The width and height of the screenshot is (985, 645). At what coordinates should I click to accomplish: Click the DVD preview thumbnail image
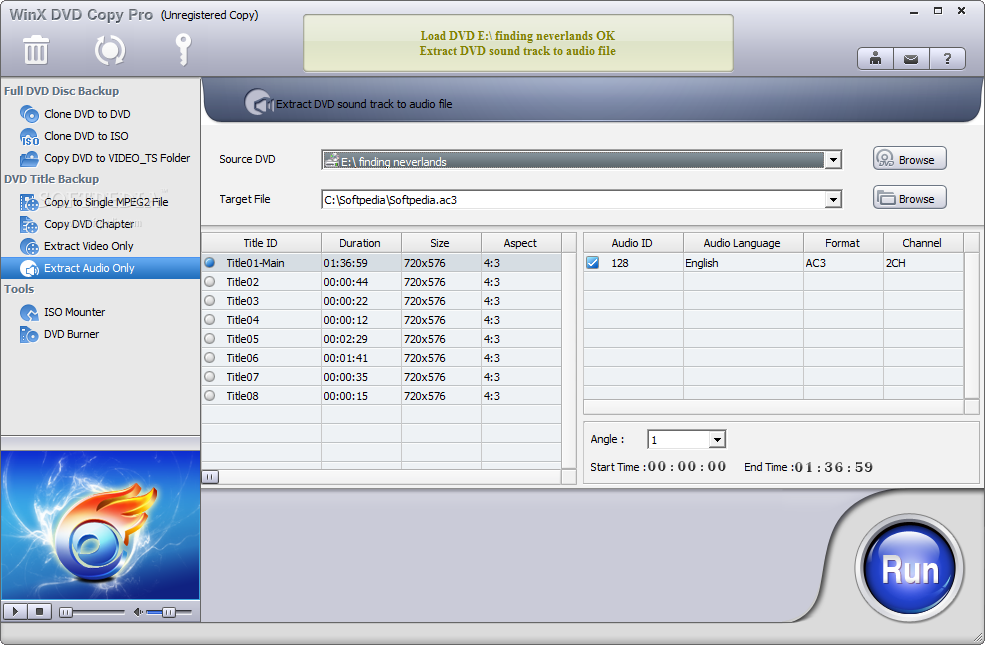[101, 524]
